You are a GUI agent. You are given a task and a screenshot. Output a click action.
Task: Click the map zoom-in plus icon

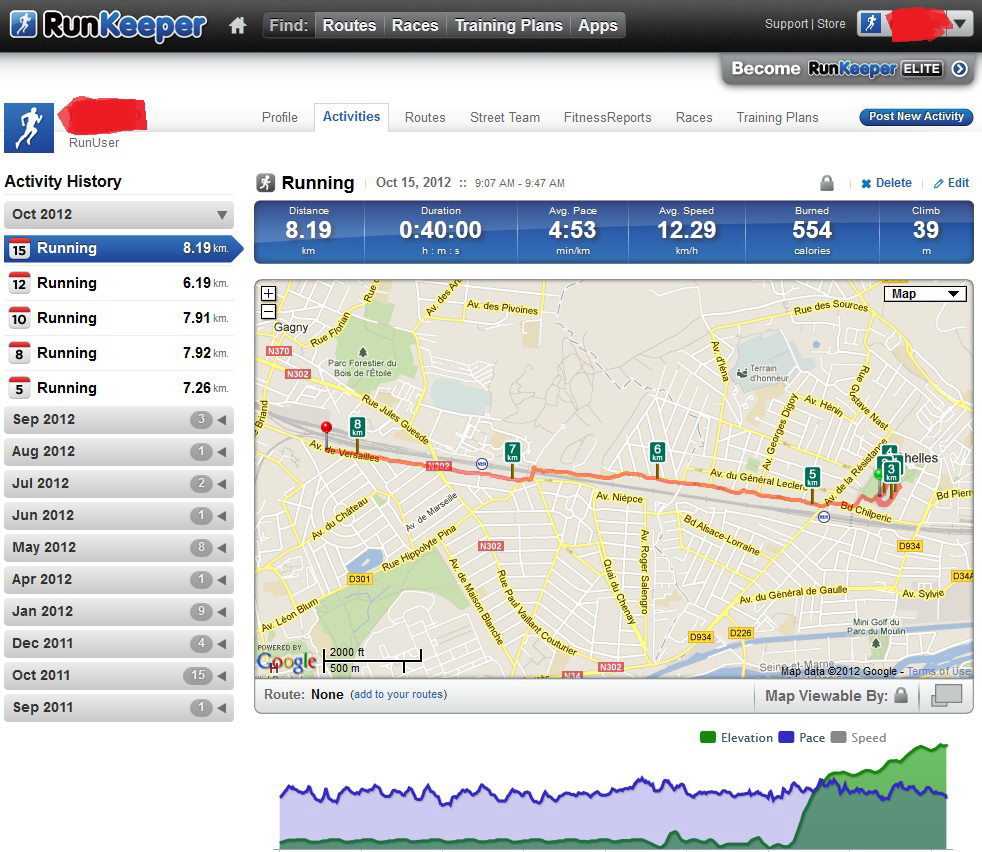tap(267, 294)
